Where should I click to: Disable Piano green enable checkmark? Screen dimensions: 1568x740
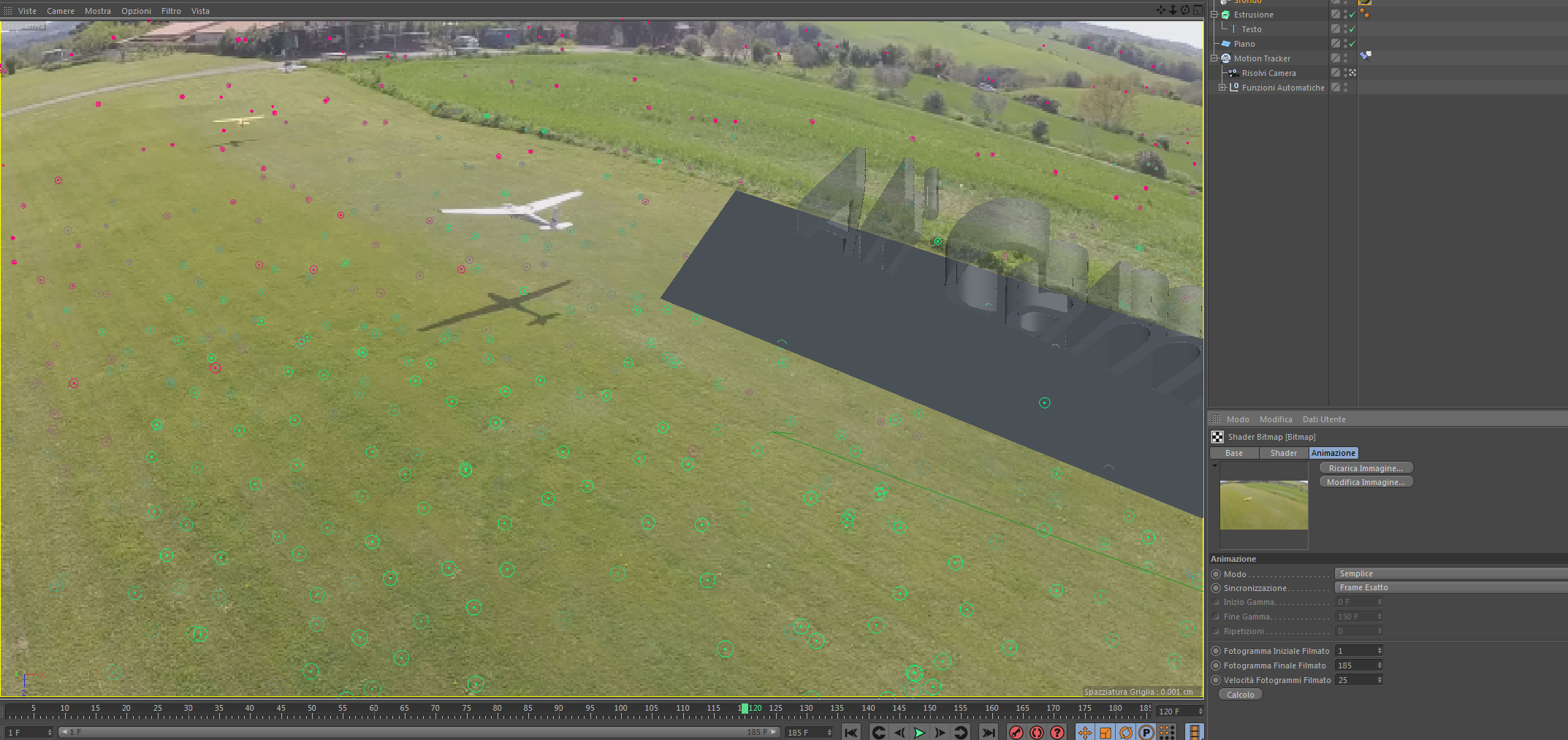click(1352, 44)
